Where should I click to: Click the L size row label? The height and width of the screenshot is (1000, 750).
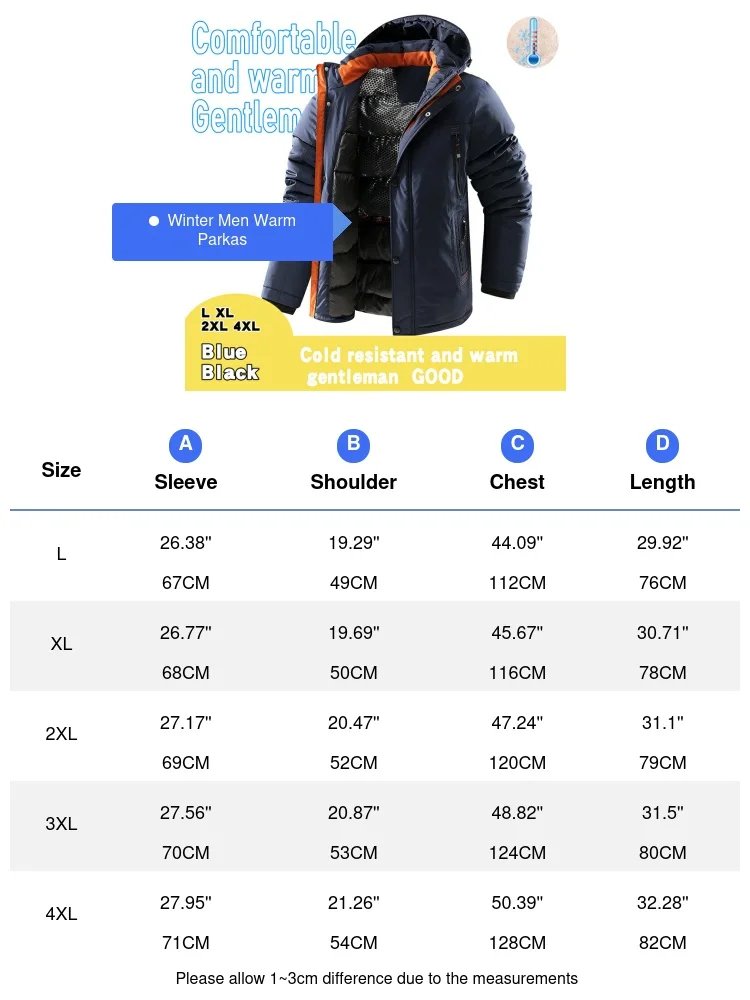tap(61, 554)
